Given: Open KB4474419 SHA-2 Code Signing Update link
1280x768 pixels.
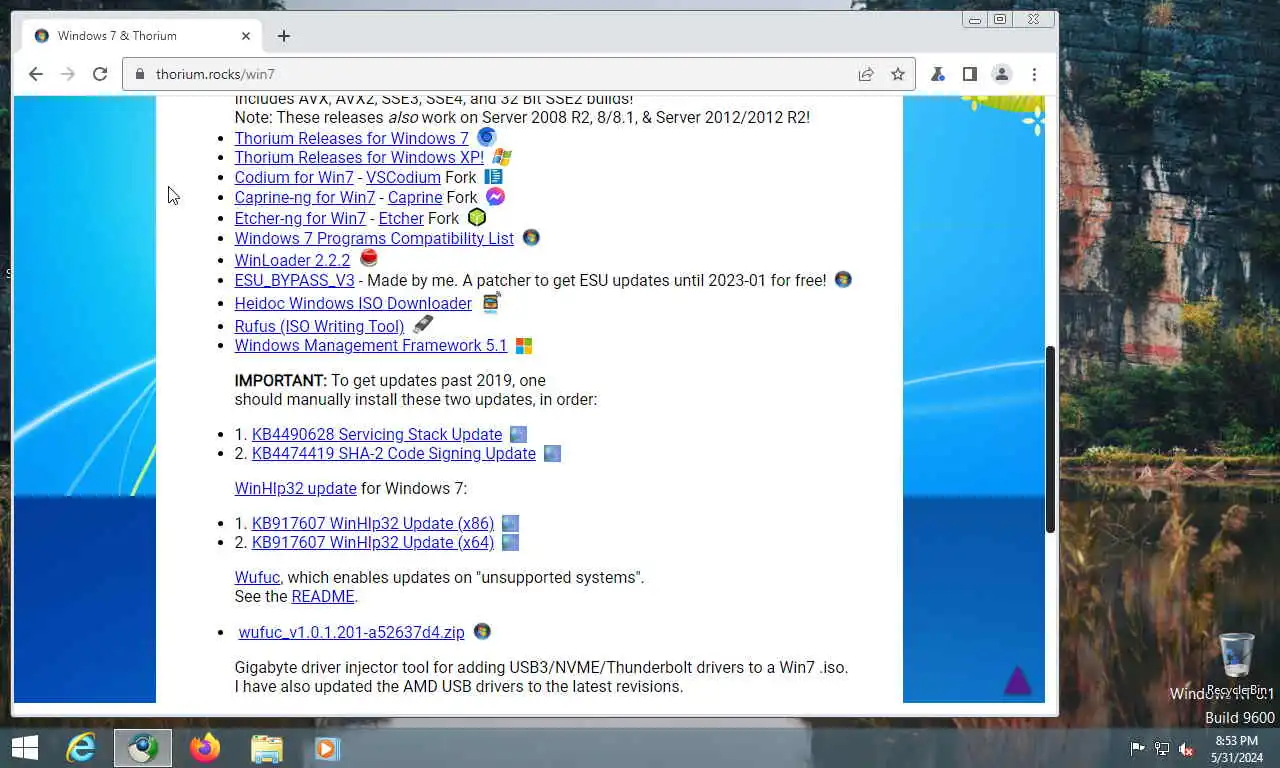Looking at the screenshot, I should 394,453.
